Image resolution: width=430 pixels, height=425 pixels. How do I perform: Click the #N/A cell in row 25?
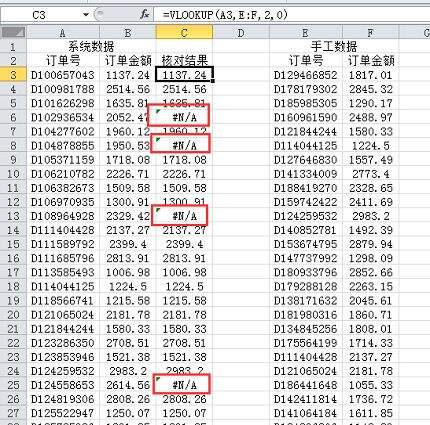[184, 385]
